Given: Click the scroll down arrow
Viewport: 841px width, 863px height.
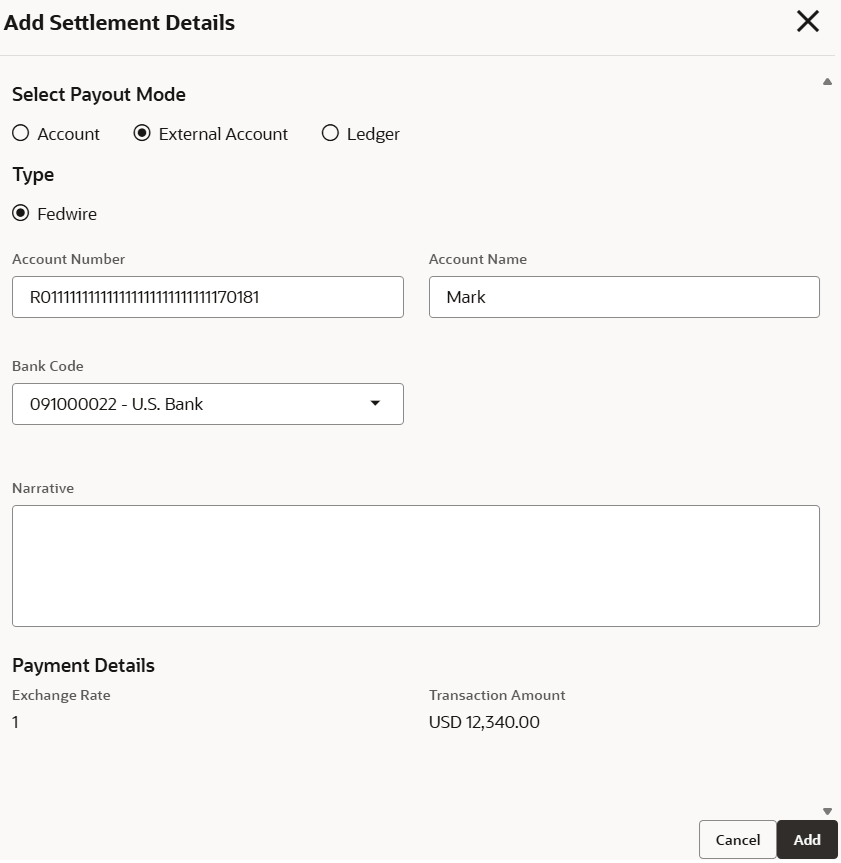Looking at the screenshot, I should click(x=827, y=811).
